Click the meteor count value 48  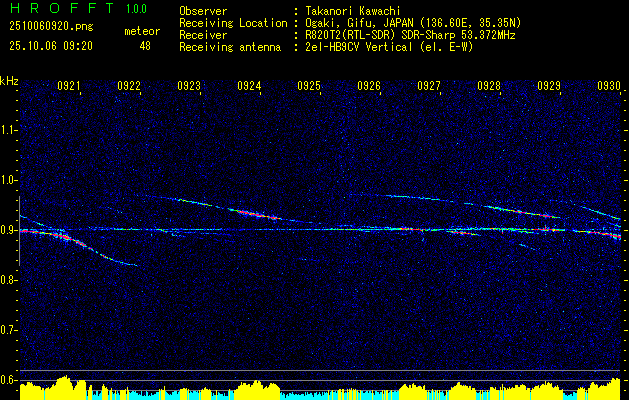click(x=145, y=45)
